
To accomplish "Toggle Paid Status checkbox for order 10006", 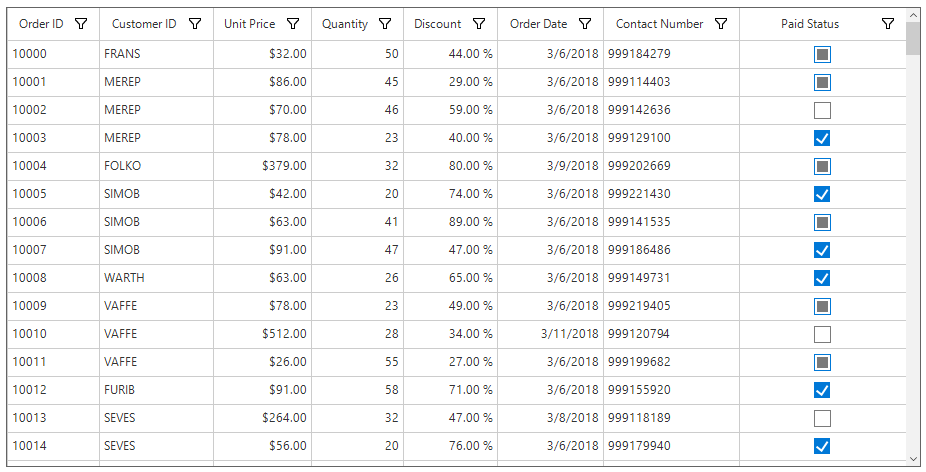I will click(x=822, y=223).
